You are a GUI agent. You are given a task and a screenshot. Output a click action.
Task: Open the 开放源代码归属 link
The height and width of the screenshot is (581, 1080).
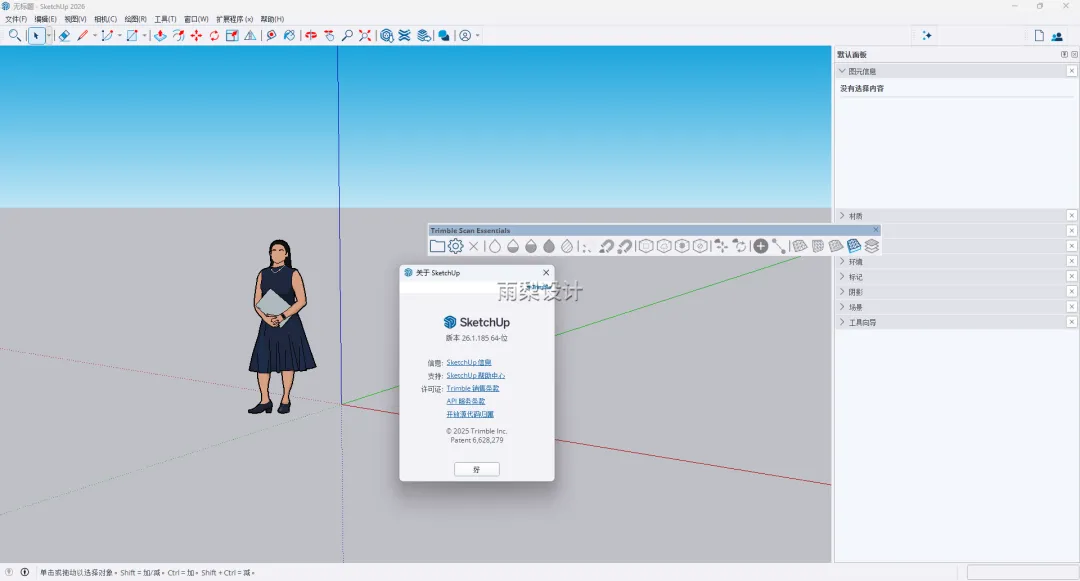(x=470, y=414)
